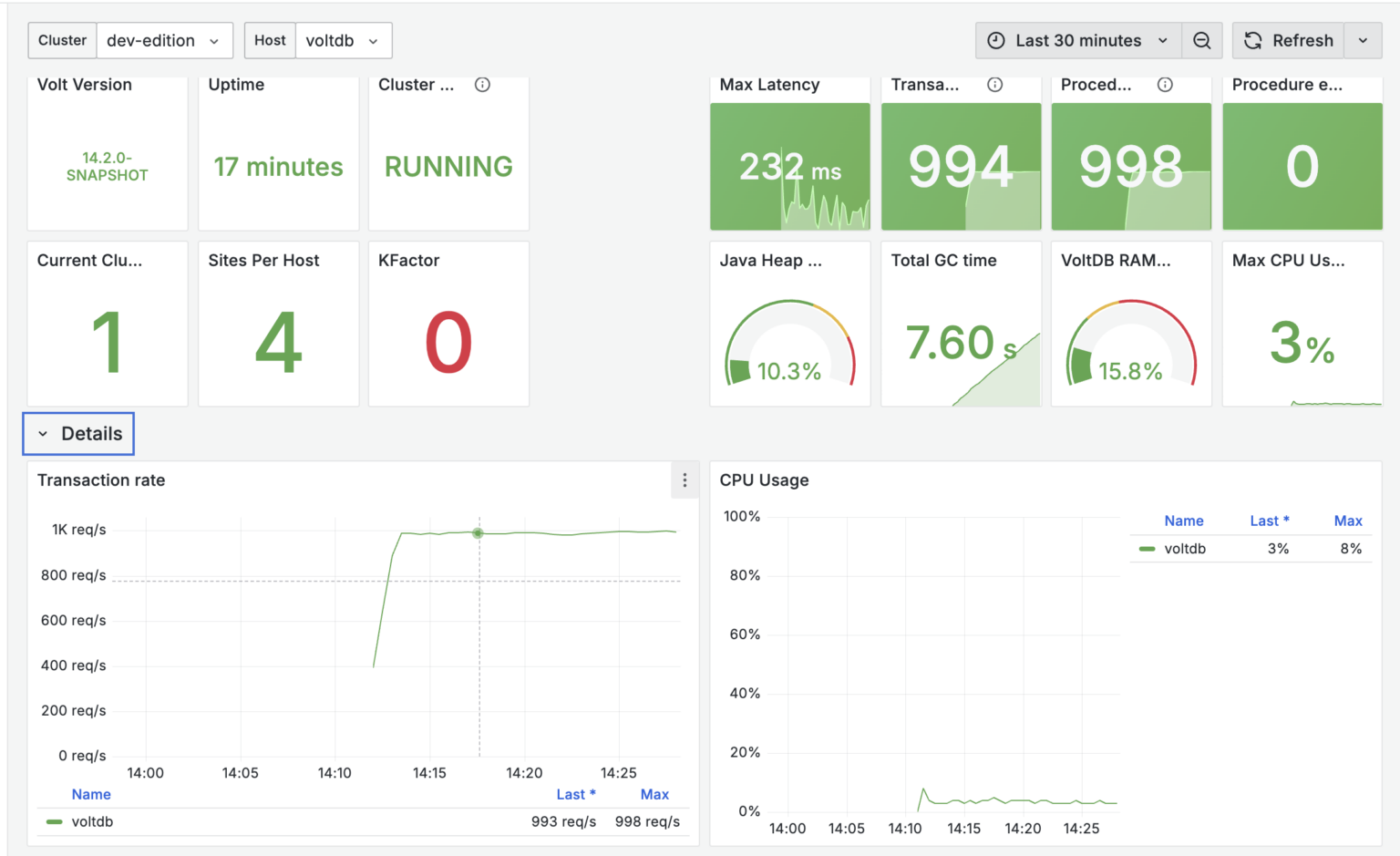
Task: Open the voltdb Host dropdown
Action: pyautogui.click(x=344, y=40)
